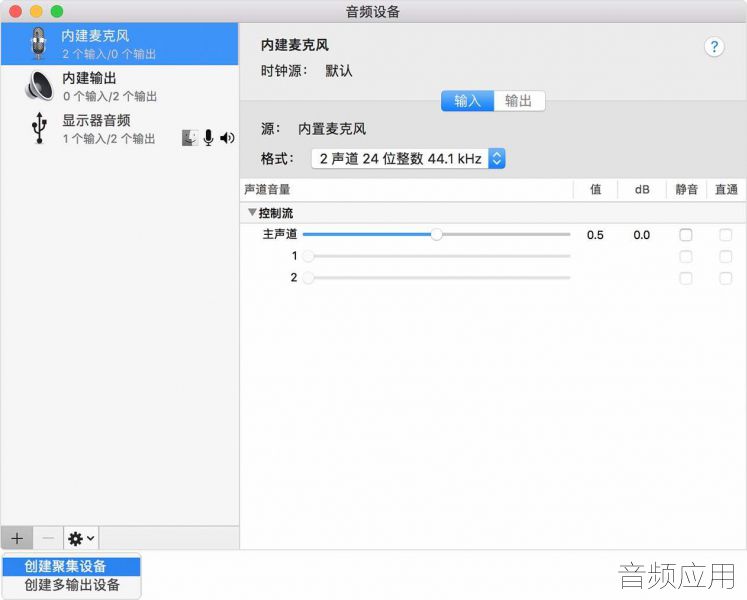Toggle 直通 checkbox for channel 2

[x=726, y=278]
